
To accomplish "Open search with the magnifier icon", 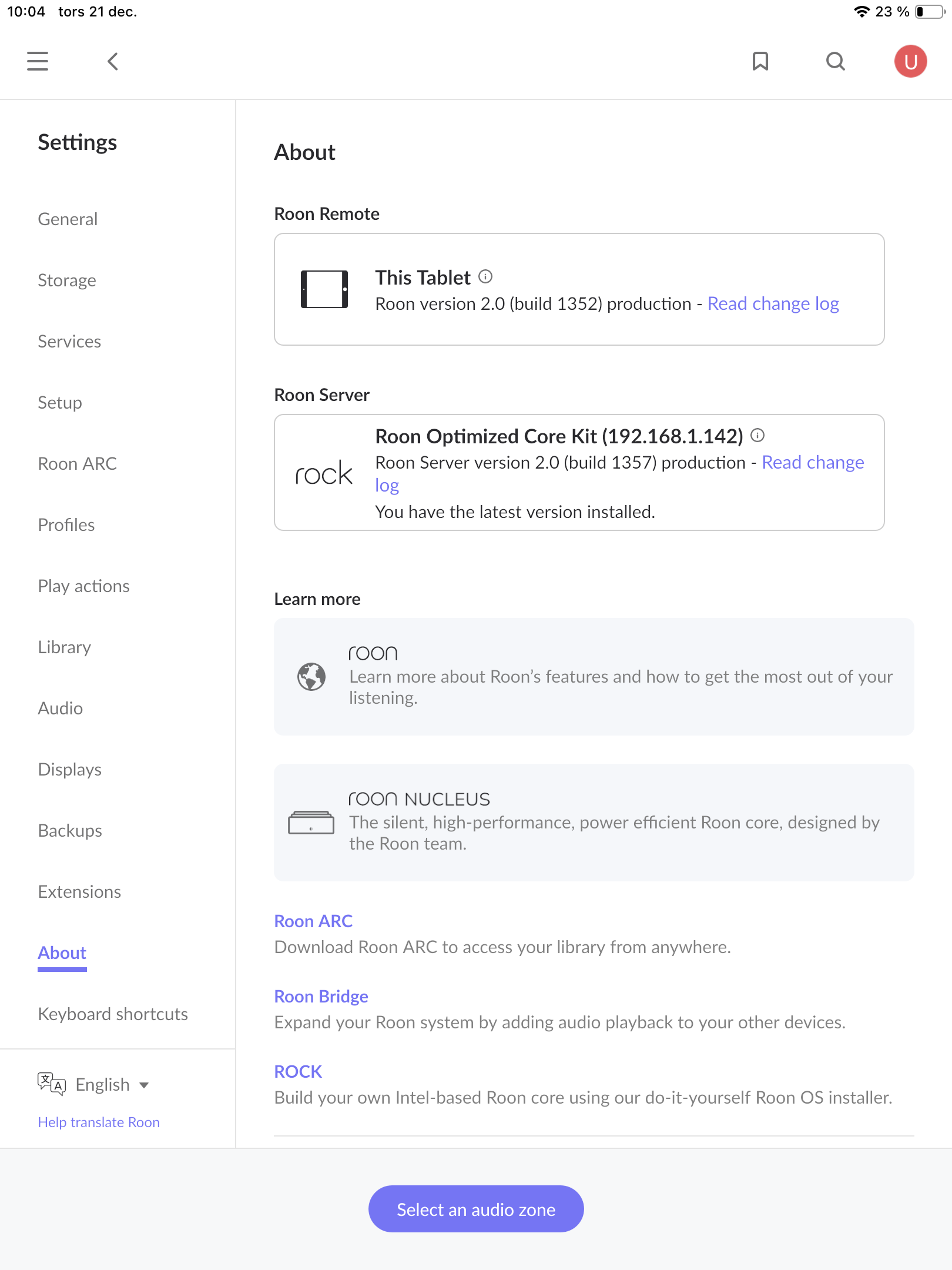I will coord(835,61).
